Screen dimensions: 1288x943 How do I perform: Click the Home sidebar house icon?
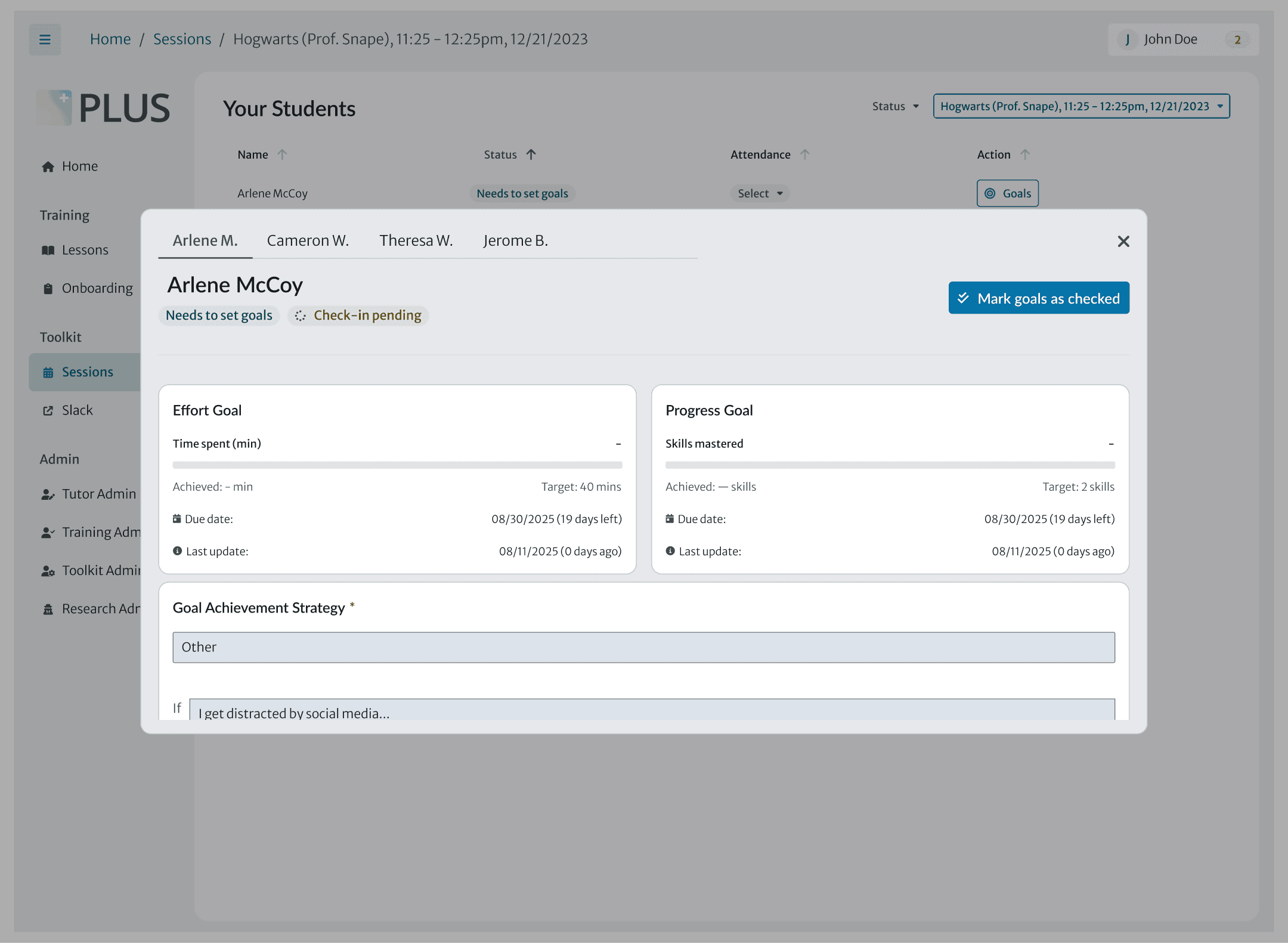point(48,167)
